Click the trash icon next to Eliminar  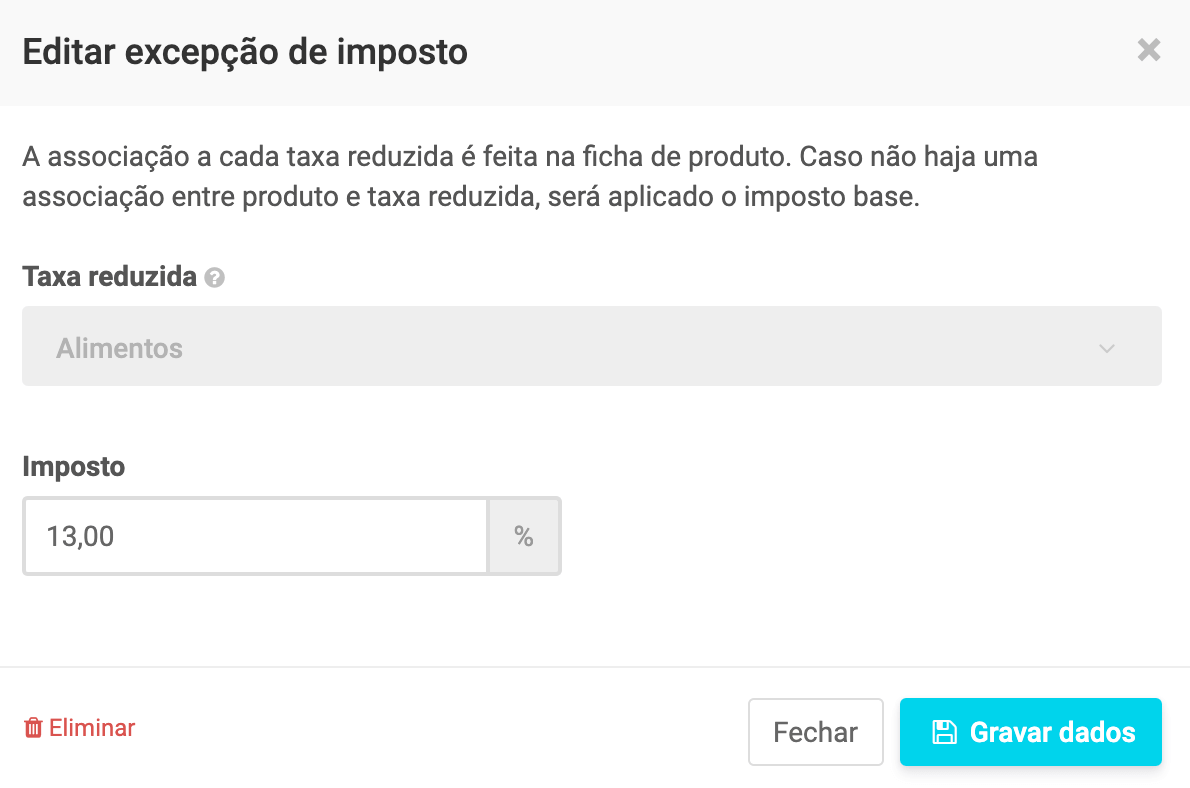point(33,728)
